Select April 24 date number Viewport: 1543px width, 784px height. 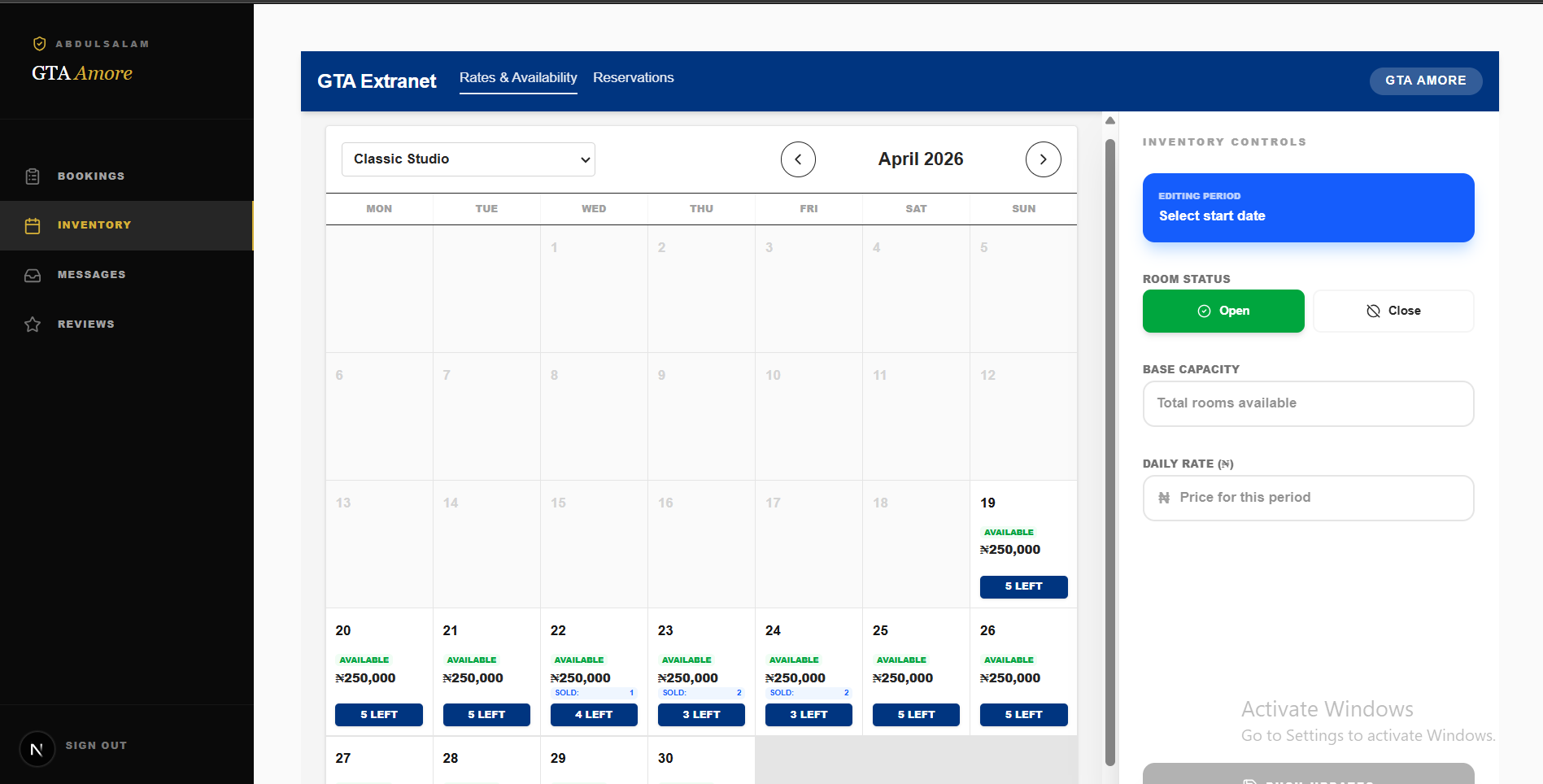point(773,631)
